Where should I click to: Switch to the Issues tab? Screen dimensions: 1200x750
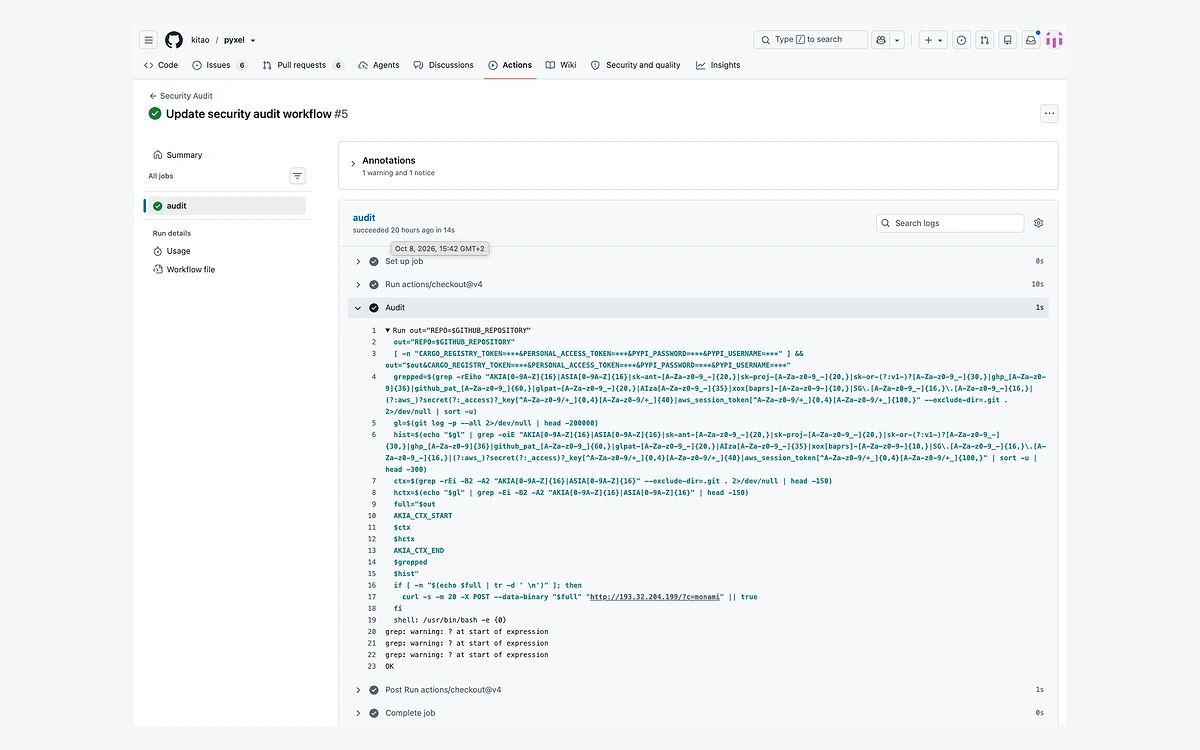click(220, 65)
